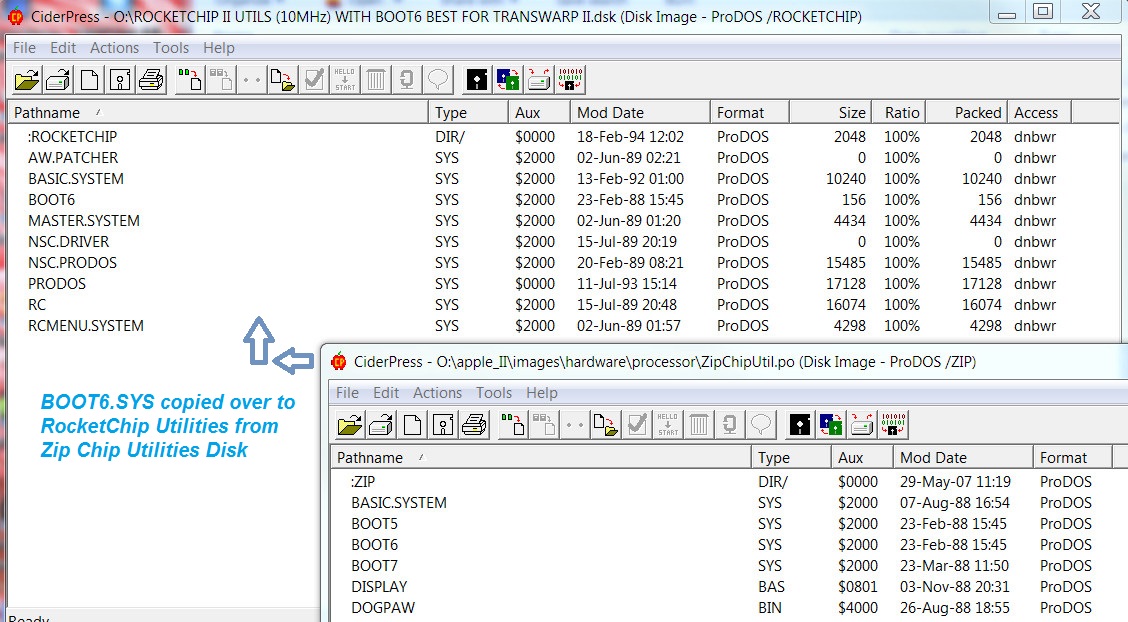Open Actions menu in ROCKETCHIP window

coord(114,47)
